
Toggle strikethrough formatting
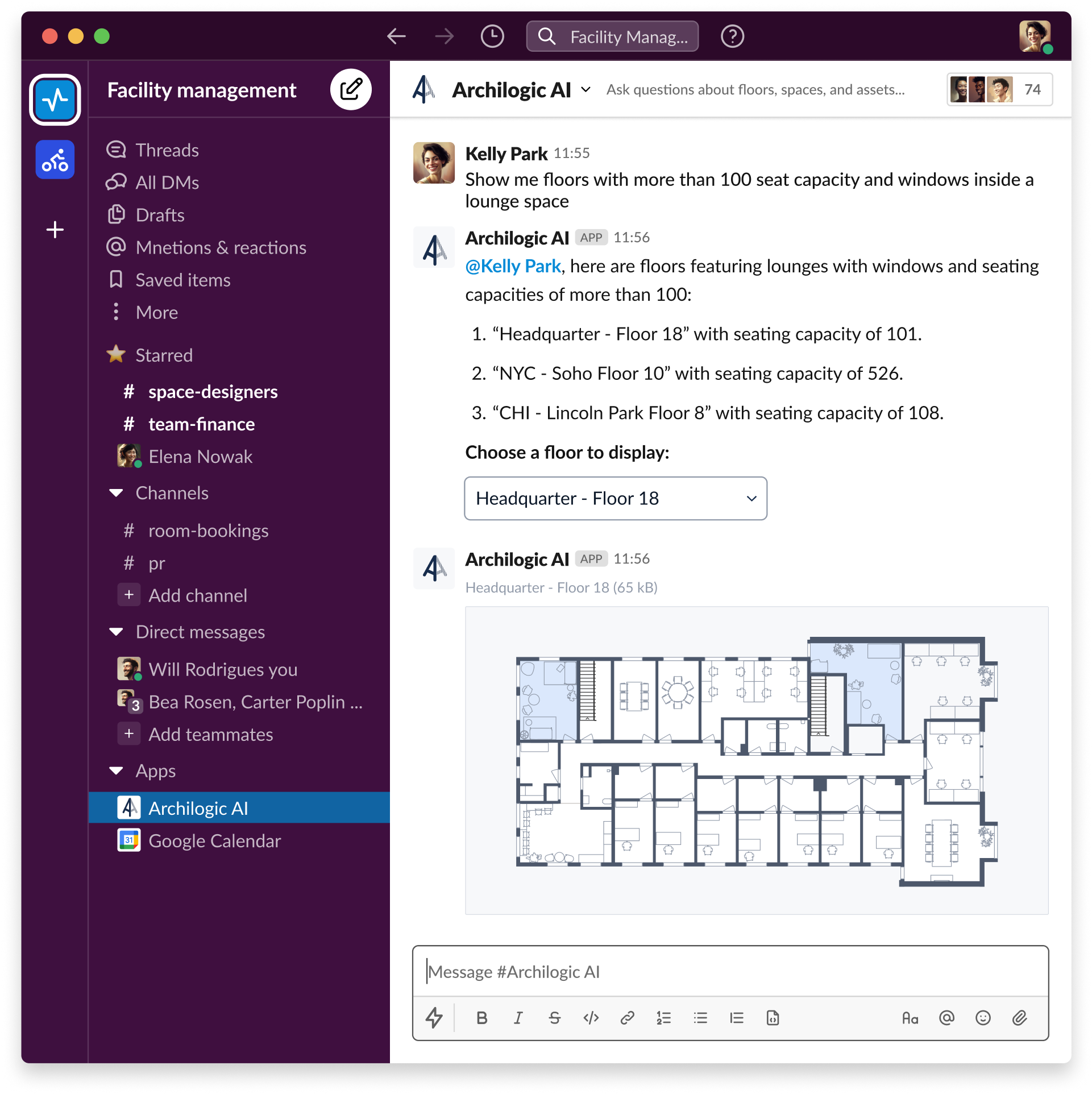pyautogui.click(x=554, y=1018)
